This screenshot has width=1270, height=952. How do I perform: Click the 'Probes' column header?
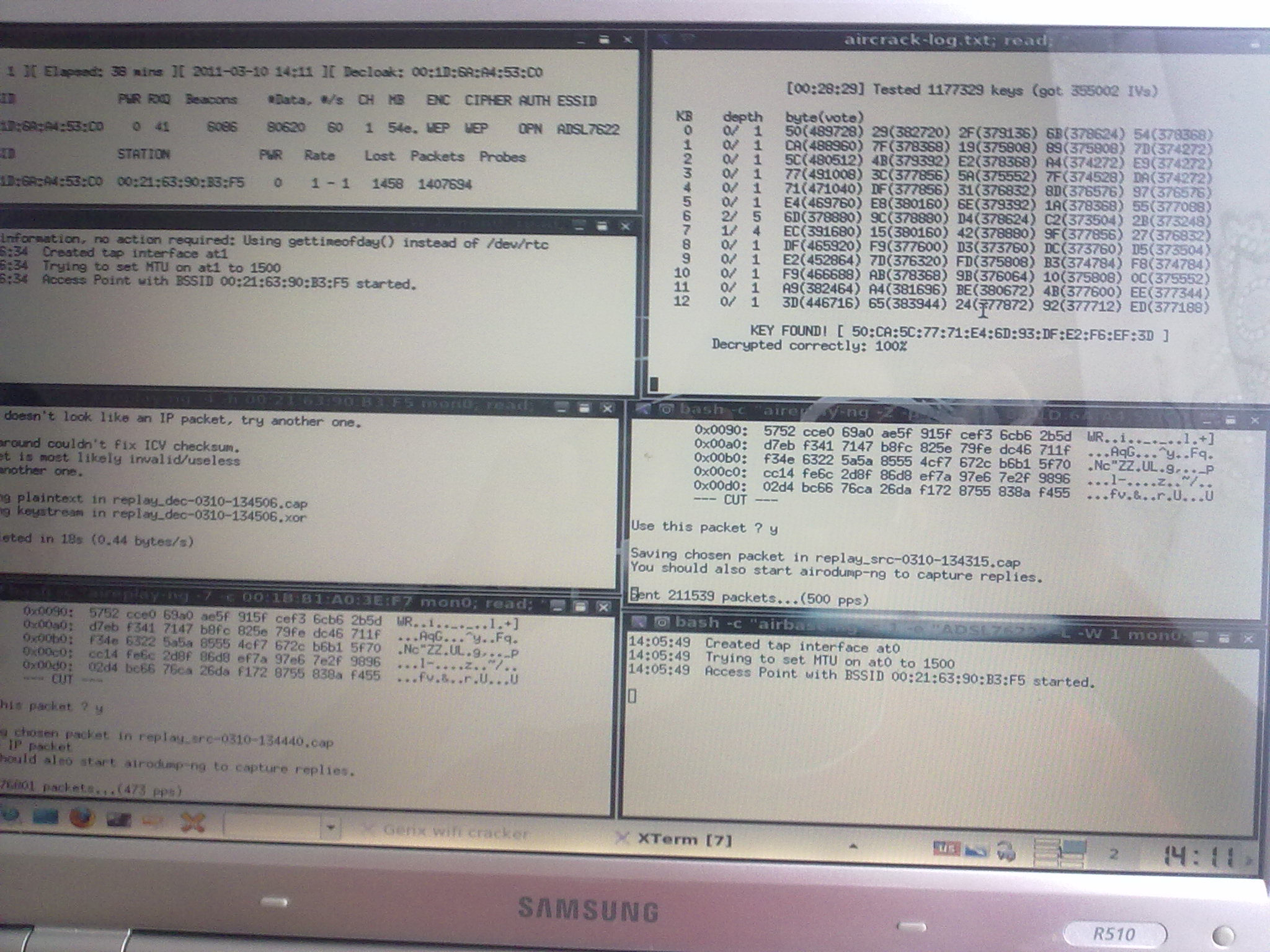coord(502,156)
